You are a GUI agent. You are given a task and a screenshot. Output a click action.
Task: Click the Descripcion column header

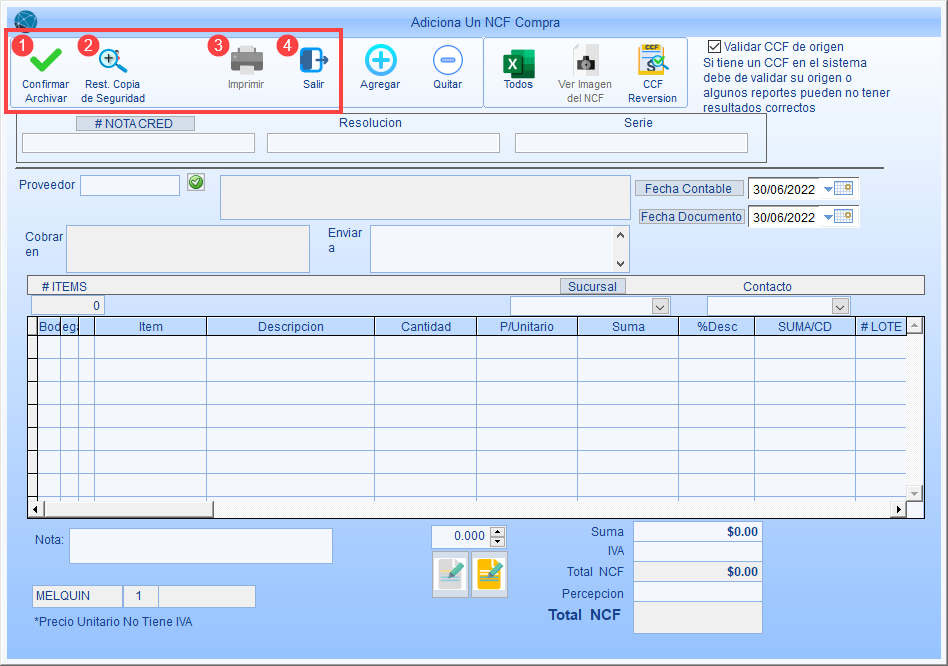(291, 326)
